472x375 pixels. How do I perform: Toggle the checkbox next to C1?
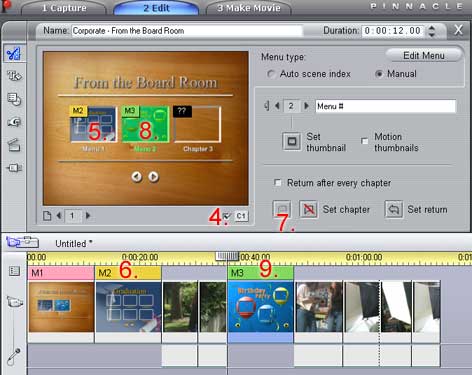pos(228,216)
